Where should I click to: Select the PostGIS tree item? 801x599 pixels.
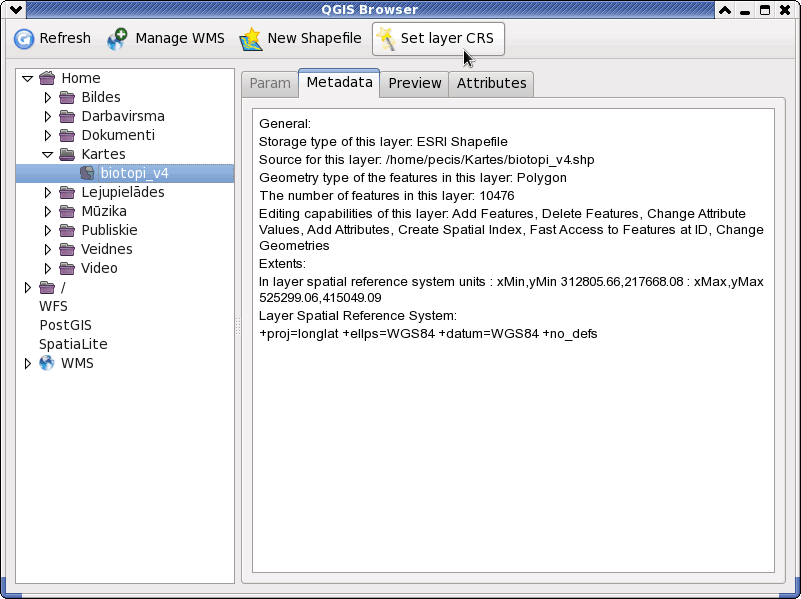point(65,325)
